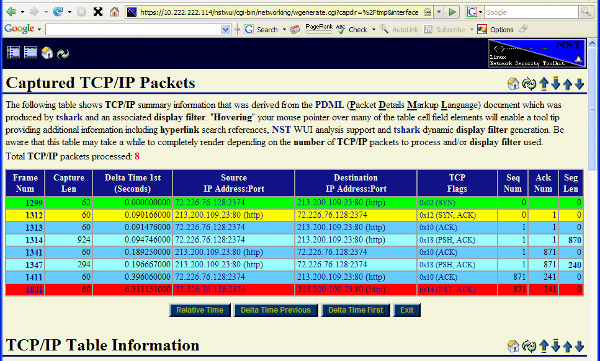
Task: Click the NST home icon in dark header
Action: pyautogui.click(x=47, y=53)
